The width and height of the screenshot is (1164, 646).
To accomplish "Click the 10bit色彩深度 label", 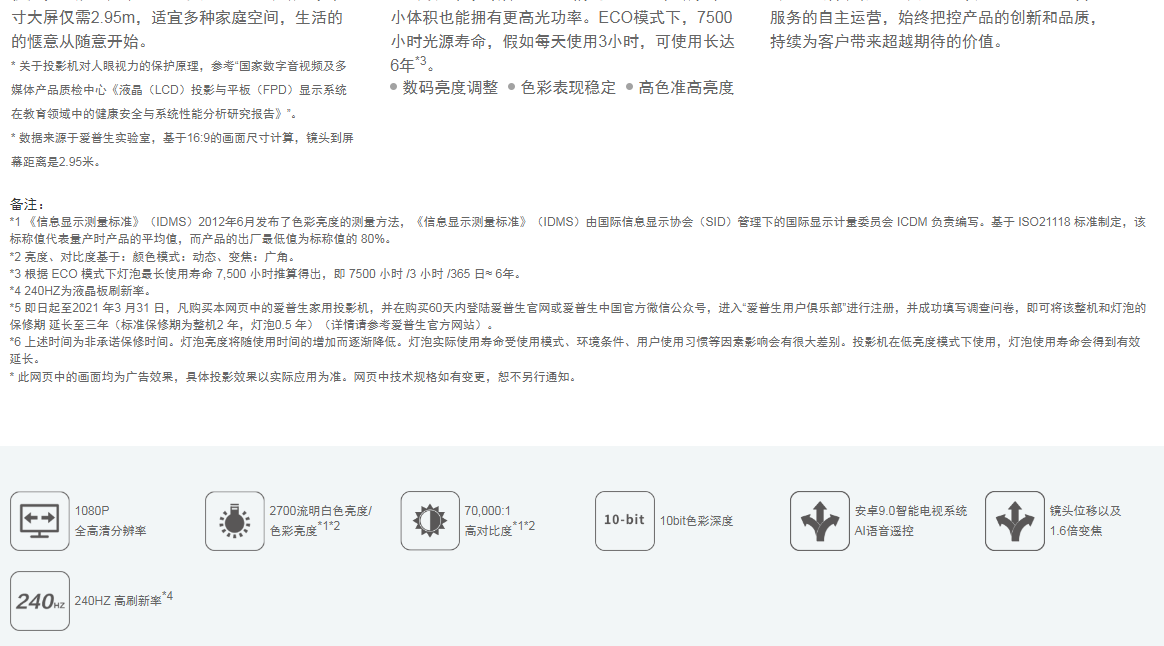I will pyautogui.click(x=696, y=521).
